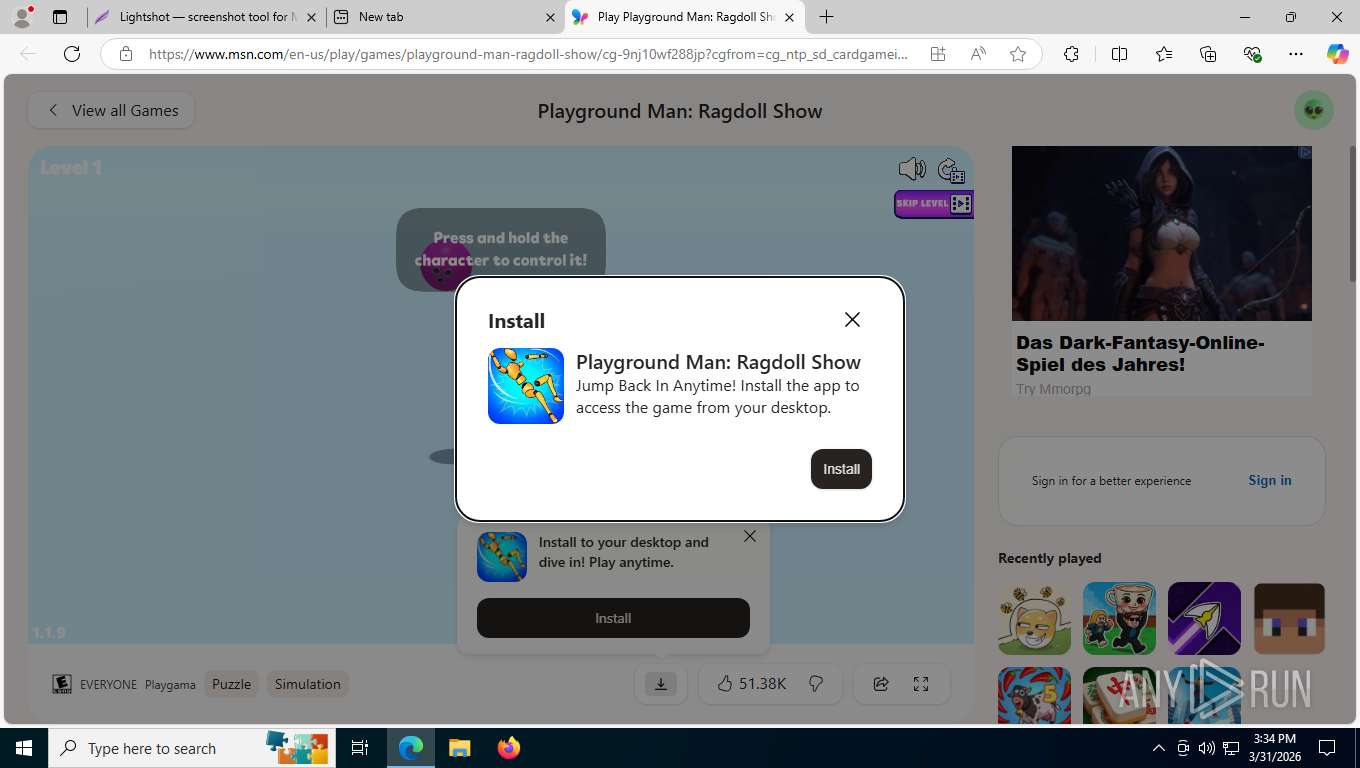
Task: Click the Playgama developer name
Action: pyautogui.click(x=170, y=685)
